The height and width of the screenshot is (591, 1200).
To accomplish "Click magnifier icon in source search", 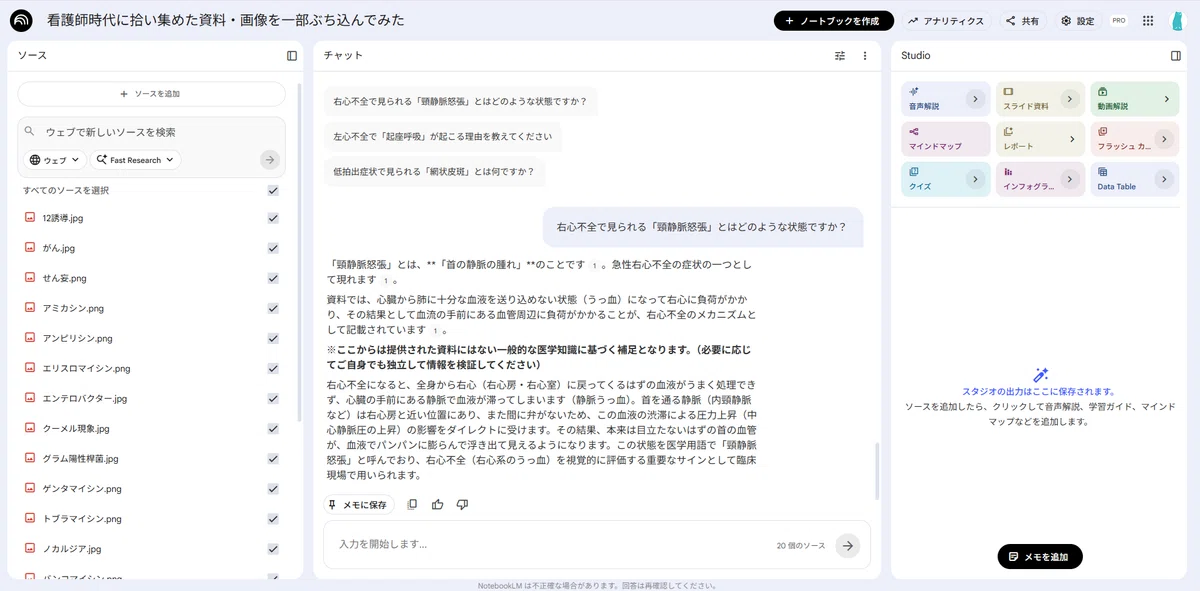I will pyautogui.click(x=30, y=131).
